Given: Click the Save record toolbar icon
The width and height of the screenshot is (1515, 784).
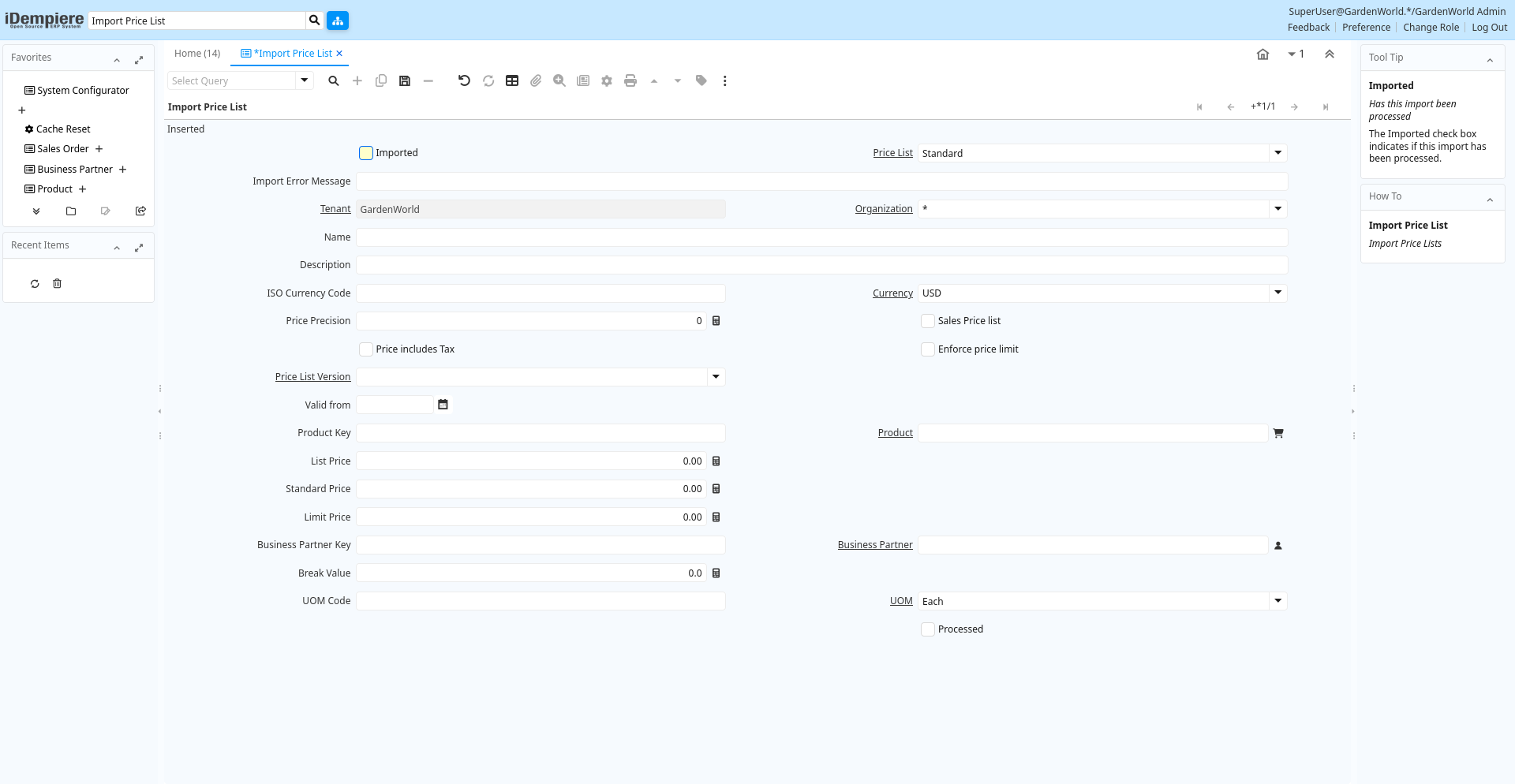Looking at the screenshot, I should pyautogui.click(x=405, y=80).
